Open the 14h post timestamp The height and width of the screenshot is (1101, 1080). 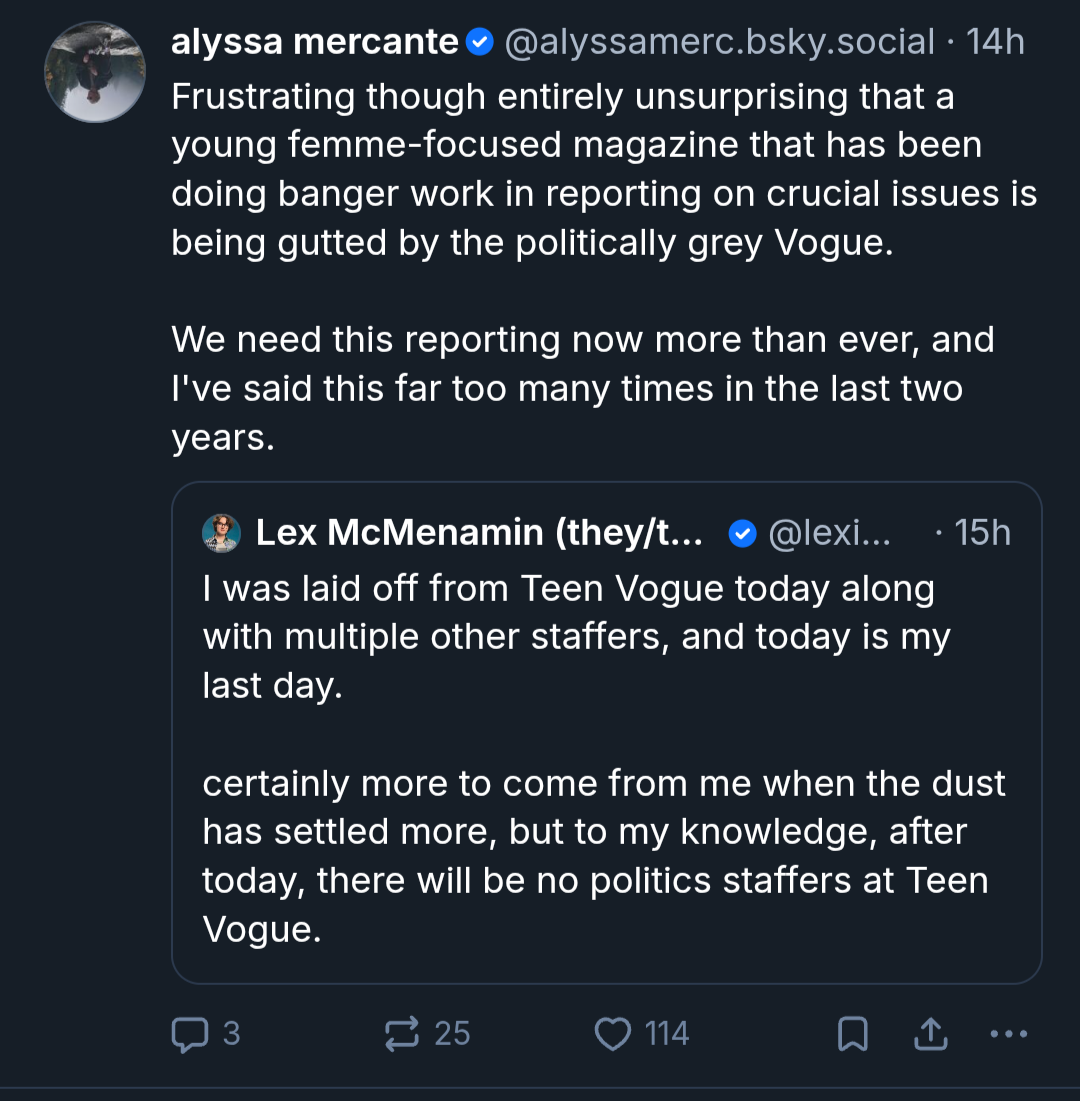[995, 42]
